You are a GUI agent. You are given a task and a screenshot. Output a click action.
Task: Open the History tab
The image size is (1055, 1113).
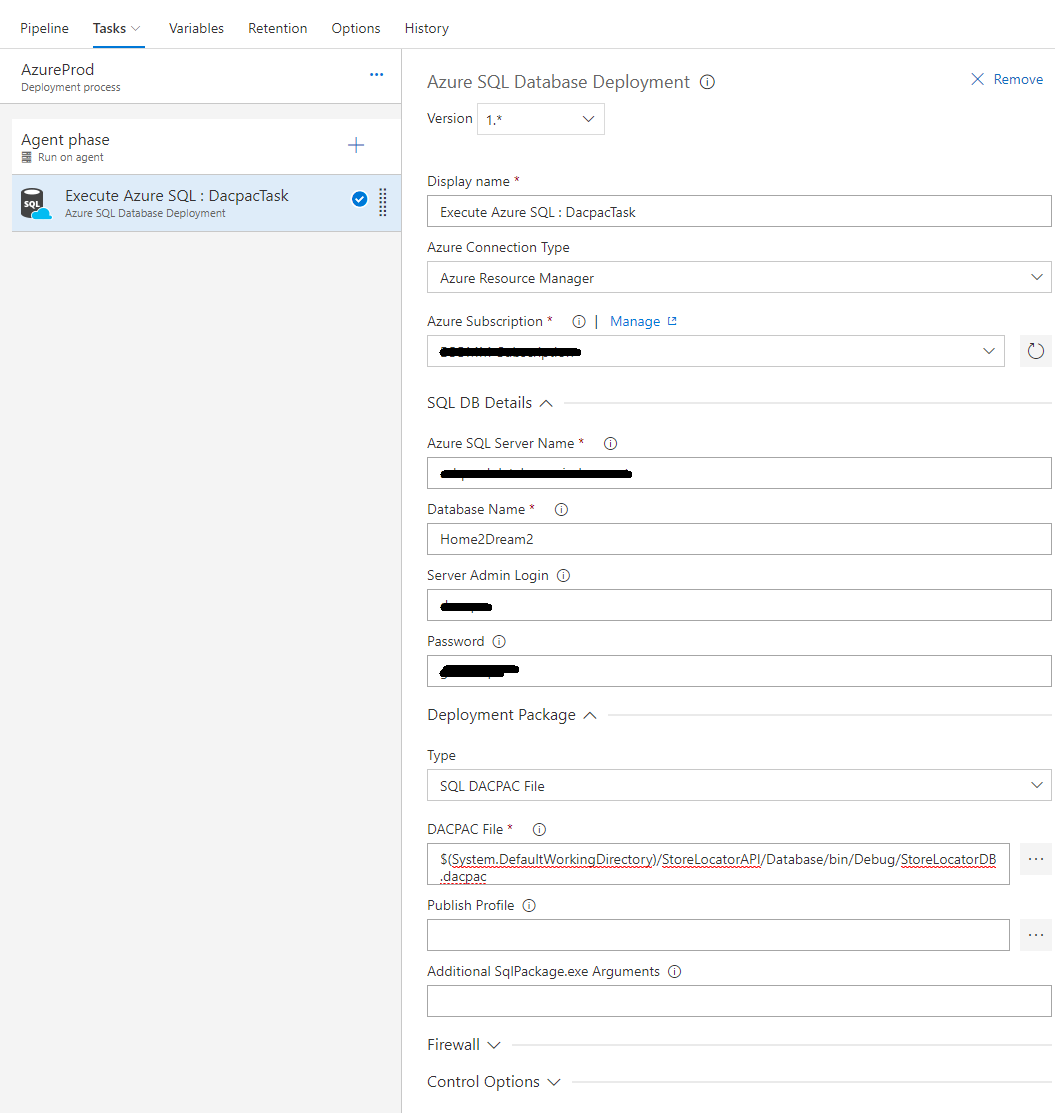click(x=426, y=28)
